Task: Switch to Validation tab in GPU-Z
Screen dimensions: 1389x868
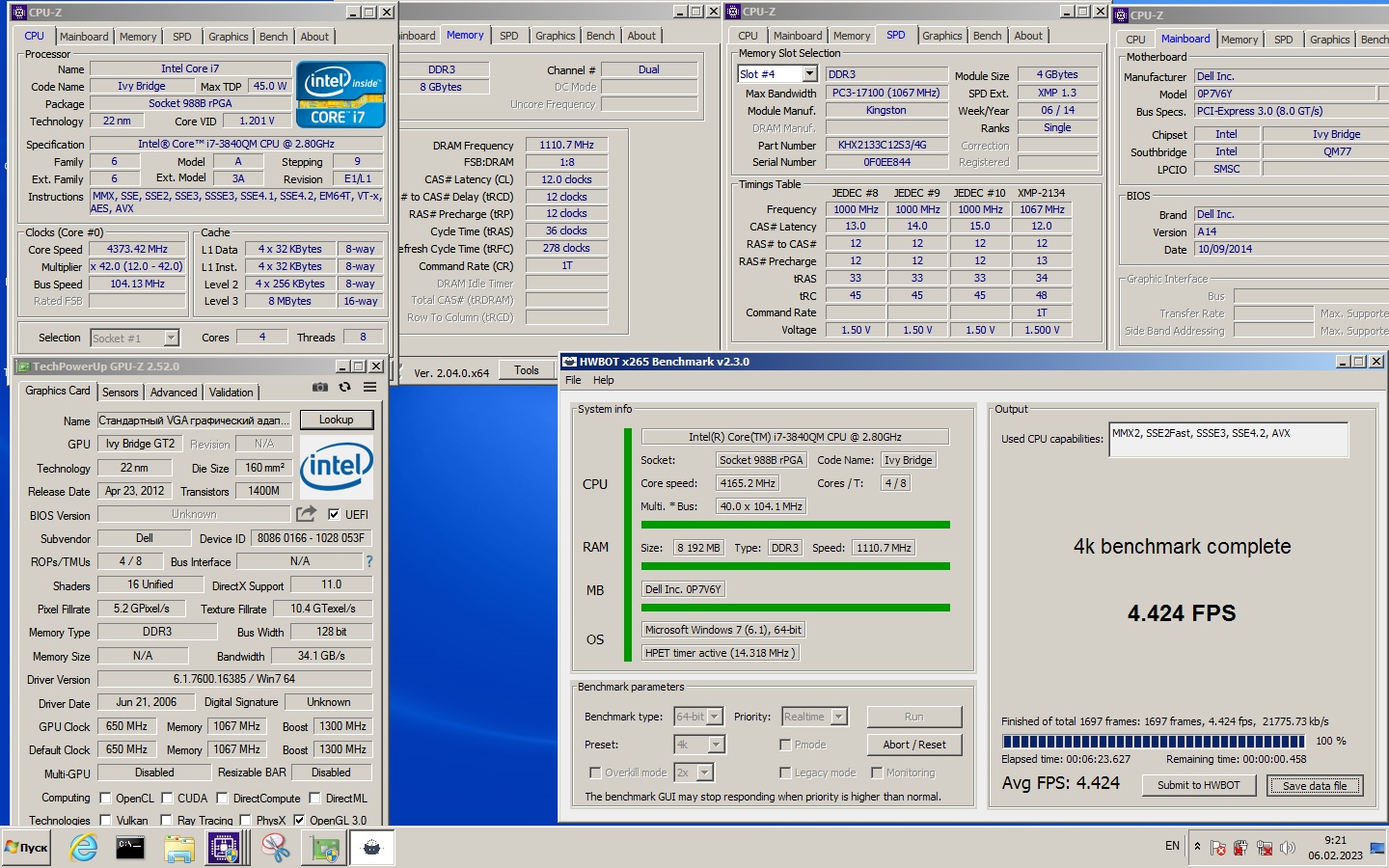Action: [x=231, y=393]
